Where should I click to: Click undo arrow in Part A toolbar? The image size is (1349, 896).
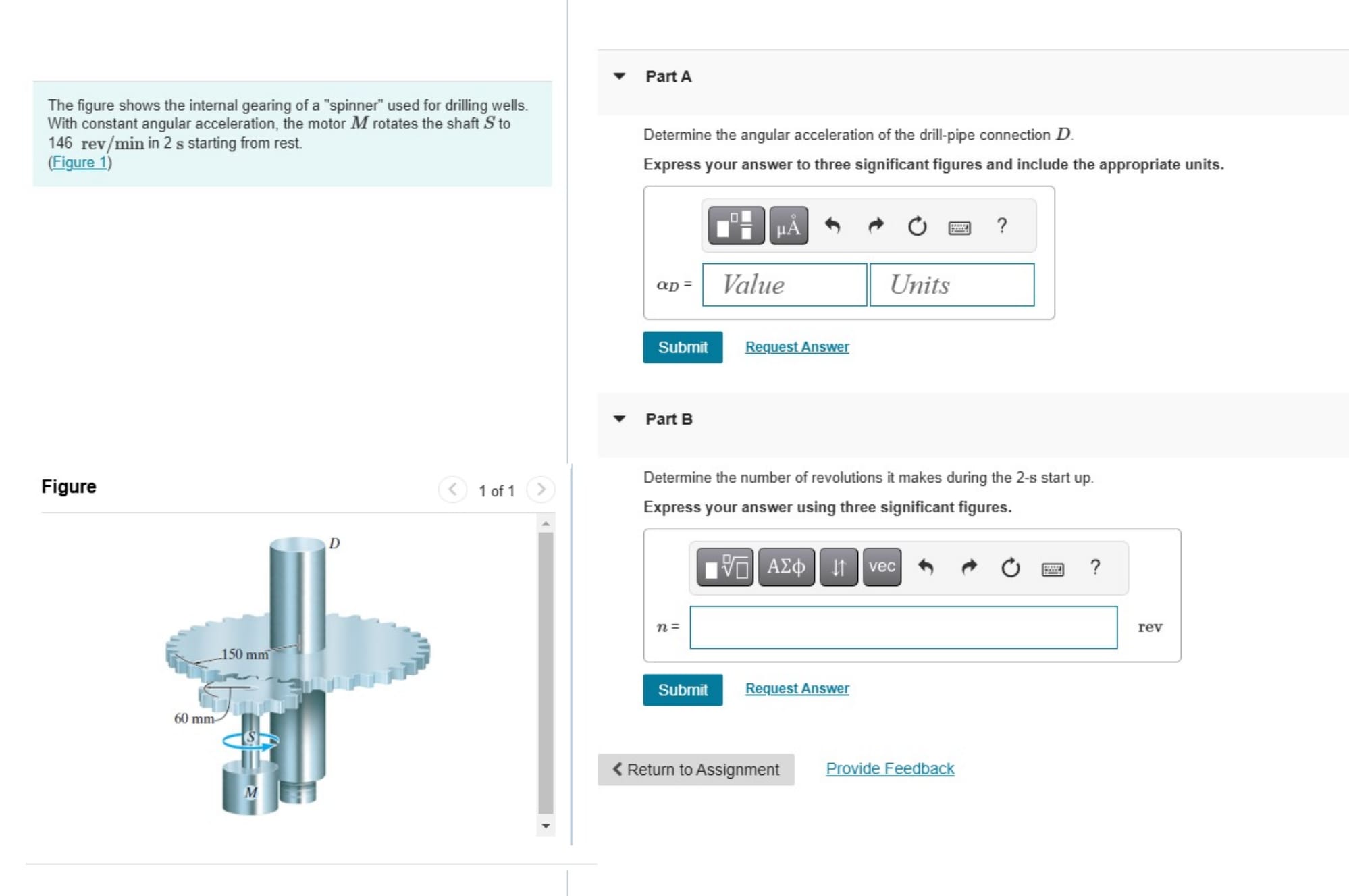coord(832,226)
